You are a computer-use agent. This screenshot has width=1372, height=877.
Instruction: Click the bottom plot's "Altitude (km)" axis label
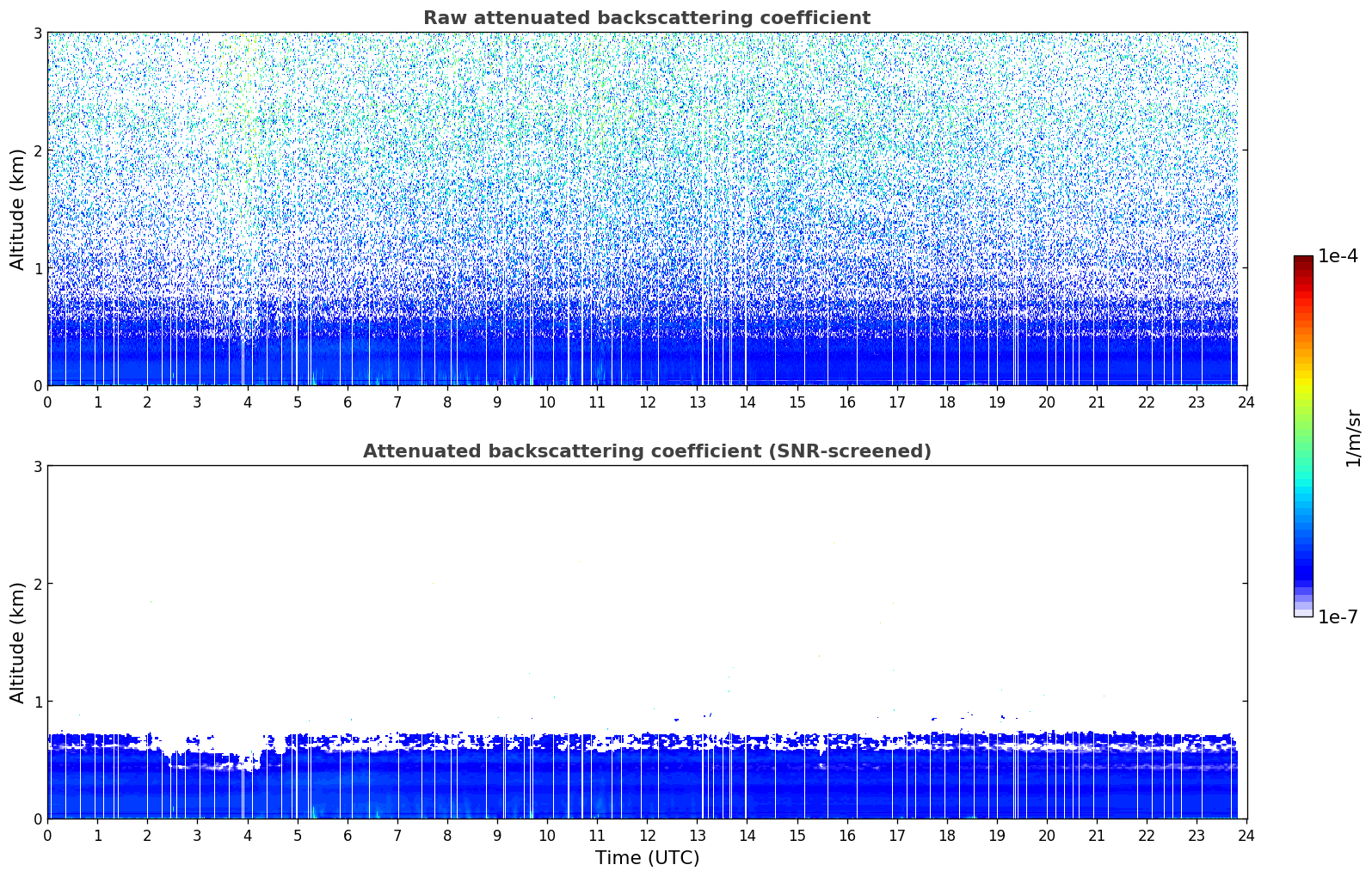point(18,642)
